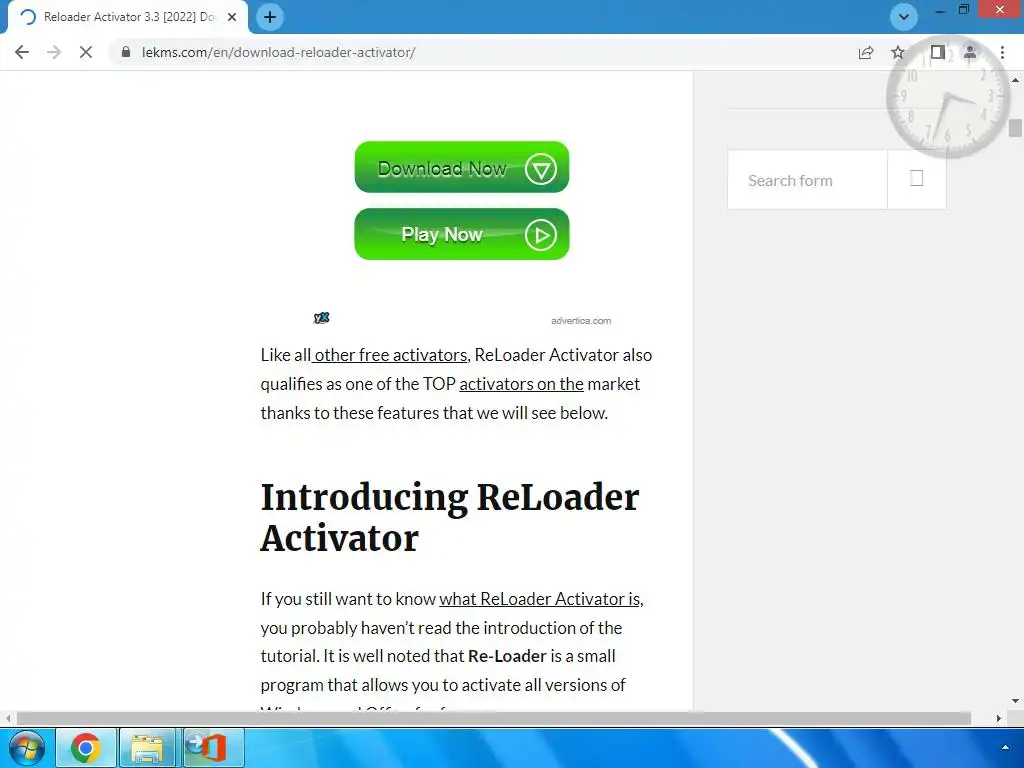This screenshot has height=768, width=1024.
Task: Click the scroll up arrow
Action: click(x=1015, y=80)
